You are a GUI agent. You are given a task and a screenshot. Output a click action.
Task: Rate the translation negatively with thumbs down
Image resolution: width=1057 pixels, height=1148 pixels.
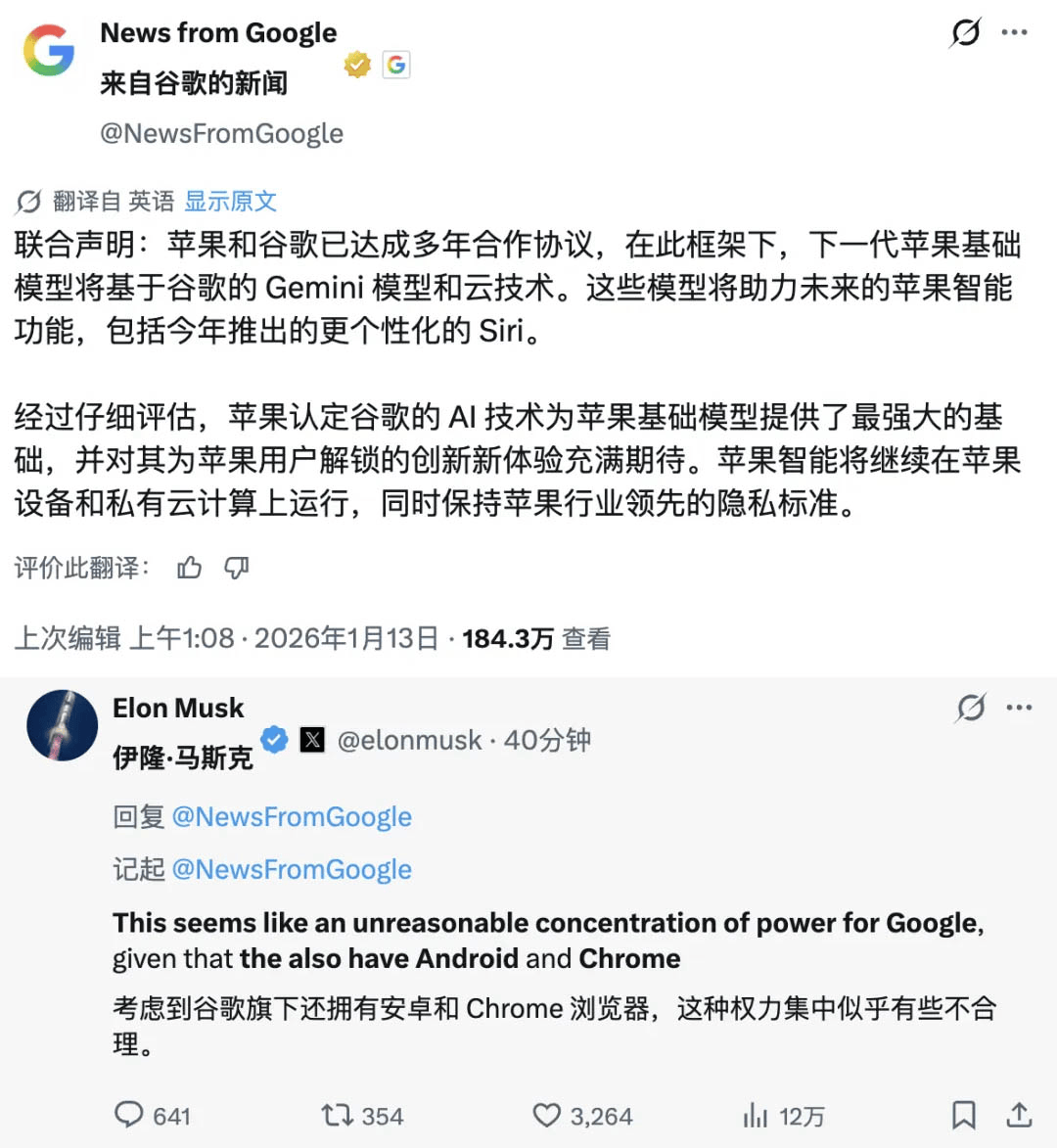pos(236,568)
